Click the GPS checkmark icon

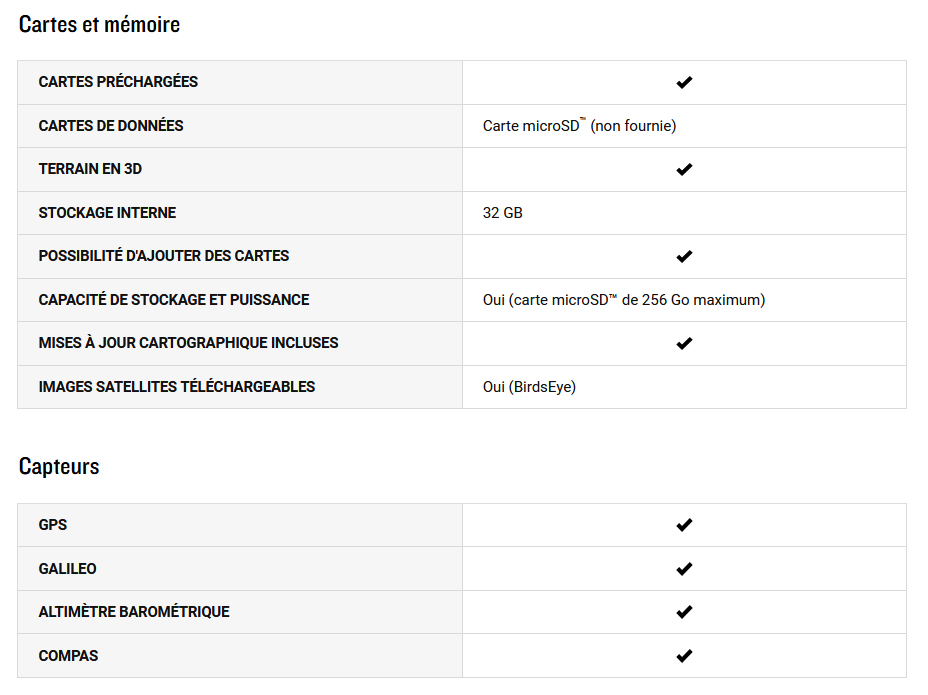684,525
